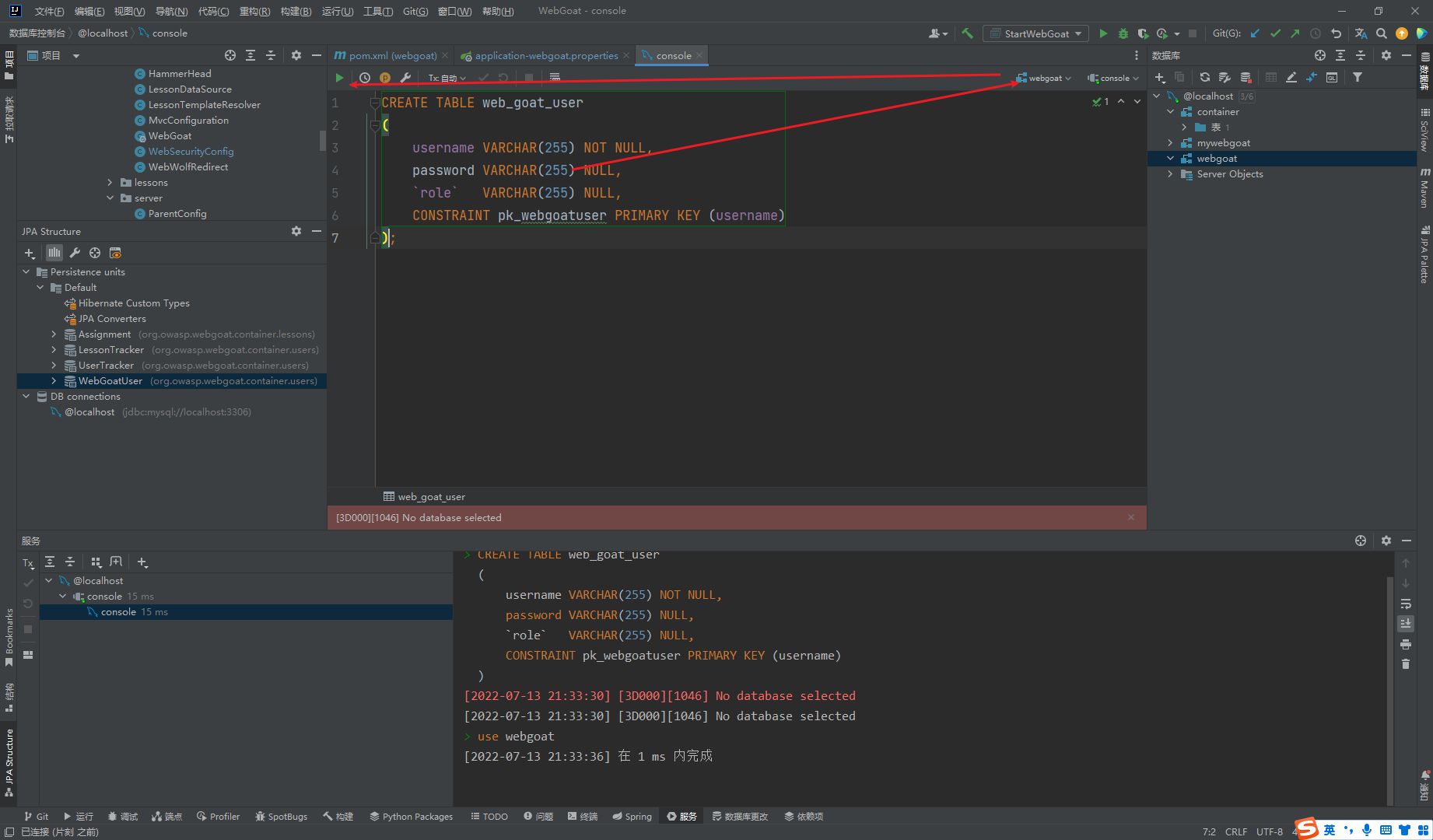Toggle the in-editor results list icon

555,78
